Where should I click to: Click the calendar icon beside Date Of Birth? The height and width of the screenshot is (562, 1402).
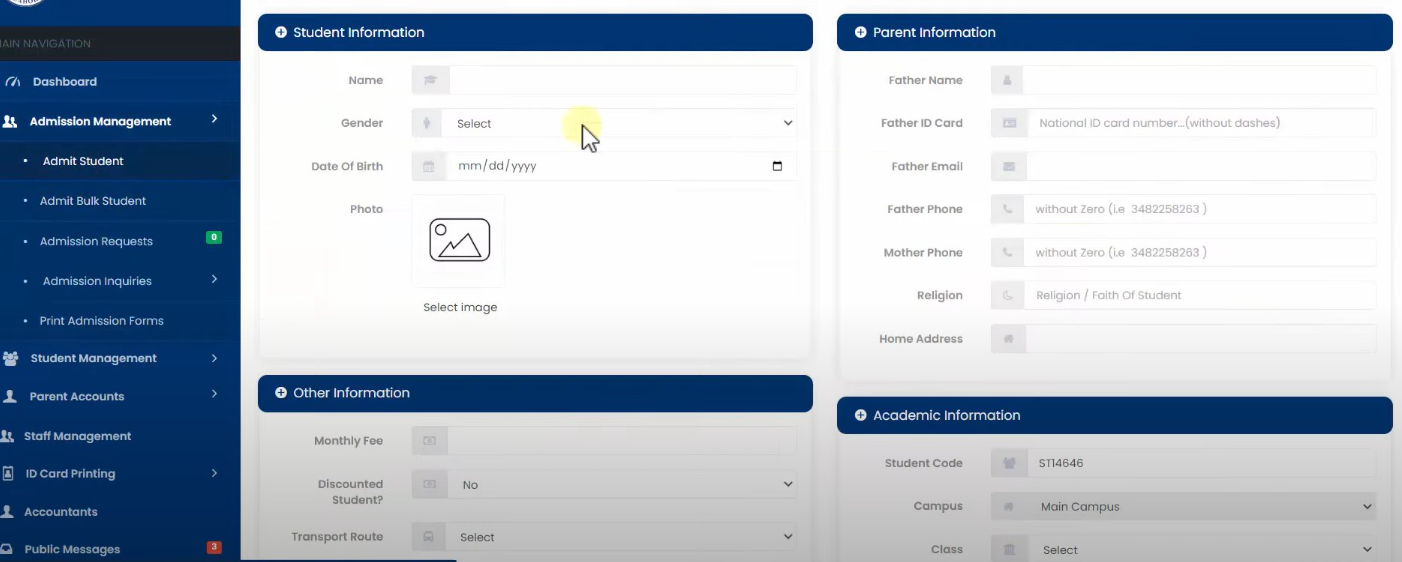point(429,166)
